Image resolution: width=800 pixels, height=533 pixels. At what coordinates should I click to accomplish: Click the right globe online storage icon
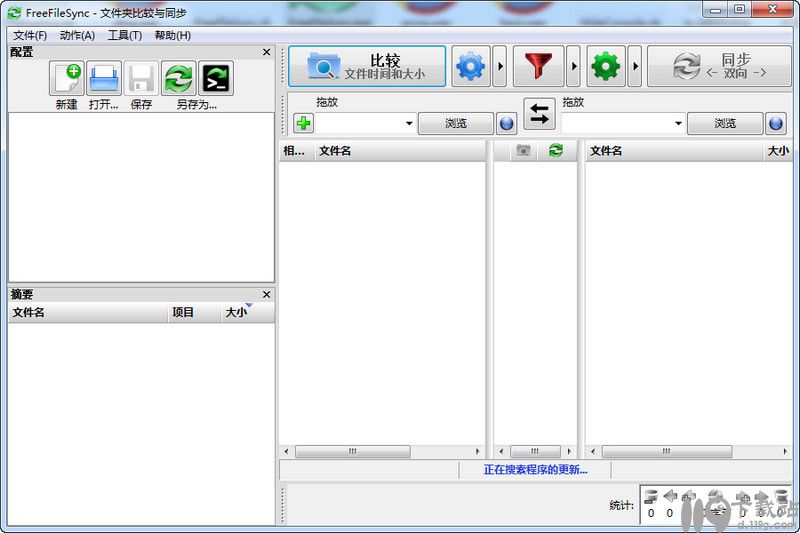(x=776, y=123)
